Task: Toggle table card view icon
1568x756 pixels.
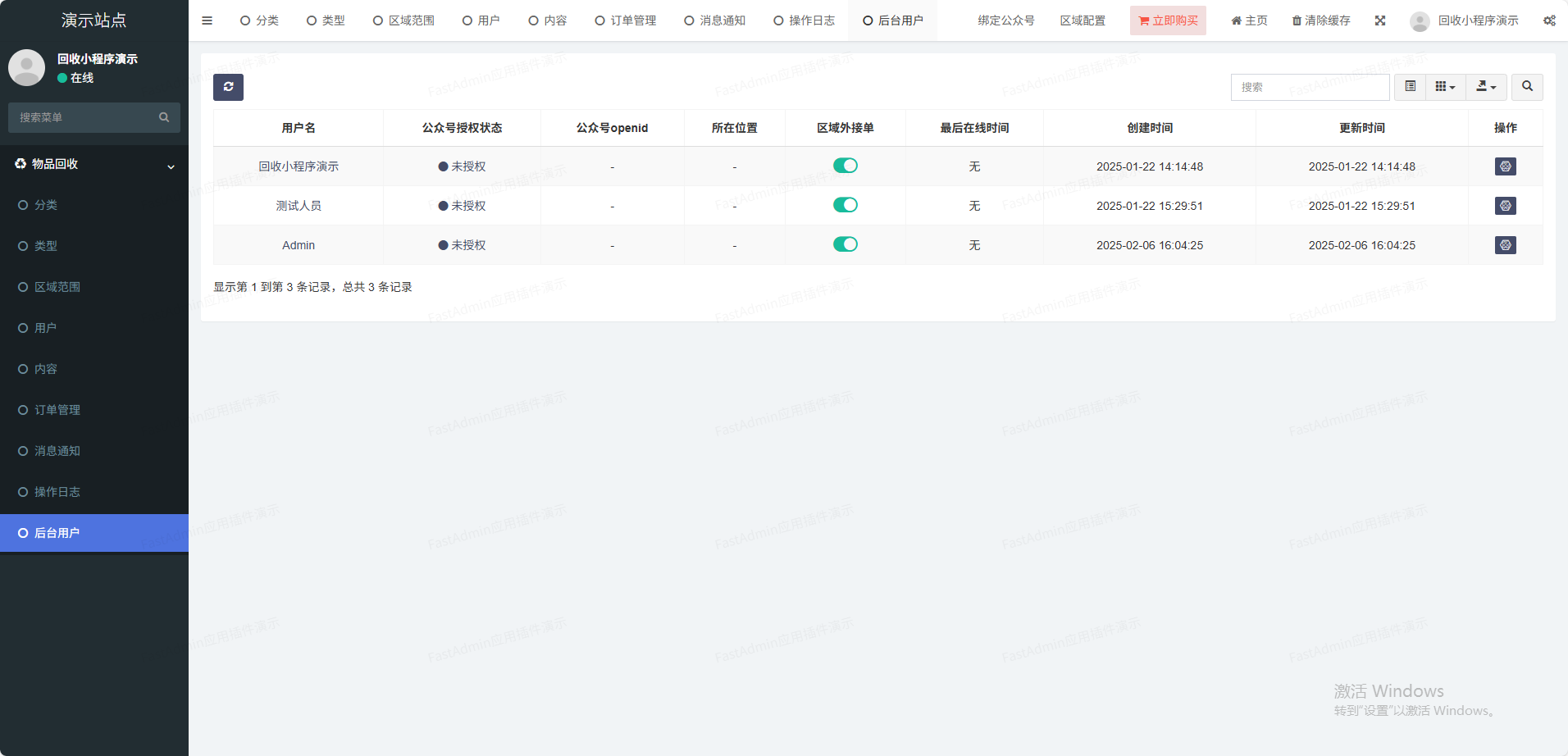Action: 1410,87
